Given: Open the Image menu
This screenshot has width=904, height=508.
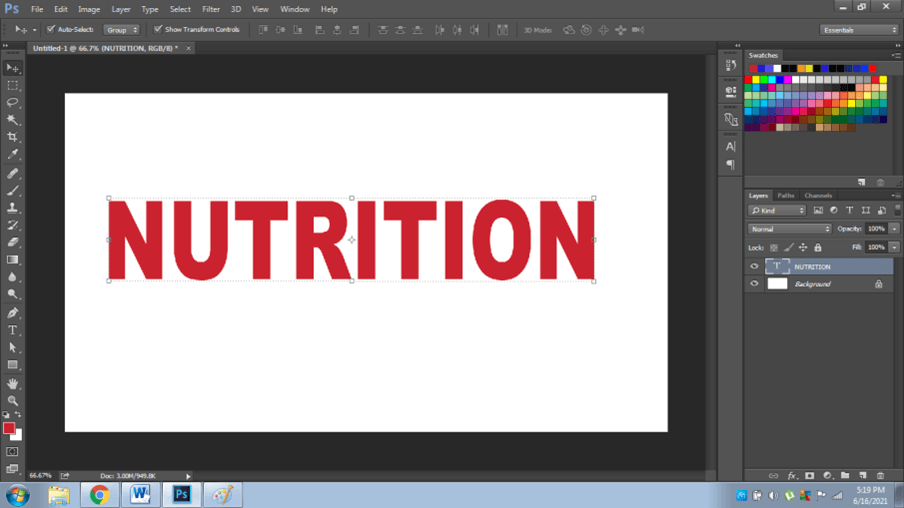Looking at the screenshot, I should pyautogui.click(x=89, y=9).
